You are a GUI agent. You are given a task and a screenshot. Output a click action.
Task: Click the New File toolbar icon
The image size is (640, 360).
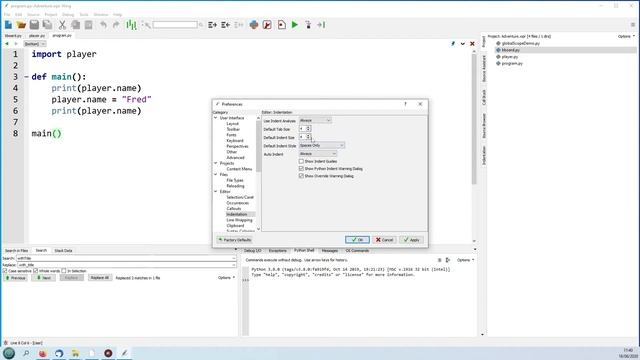tap(8, 25)
